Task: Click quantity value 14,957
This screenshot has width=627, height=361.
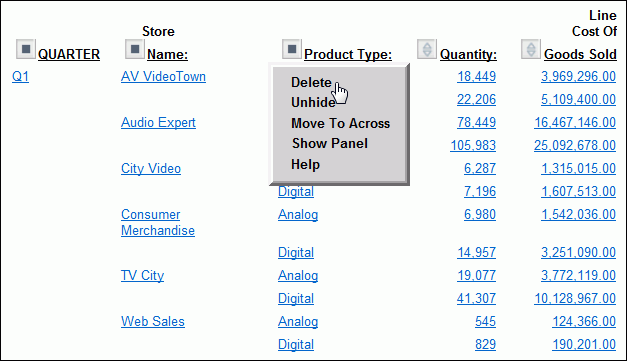Action: [x=476, y=253]
